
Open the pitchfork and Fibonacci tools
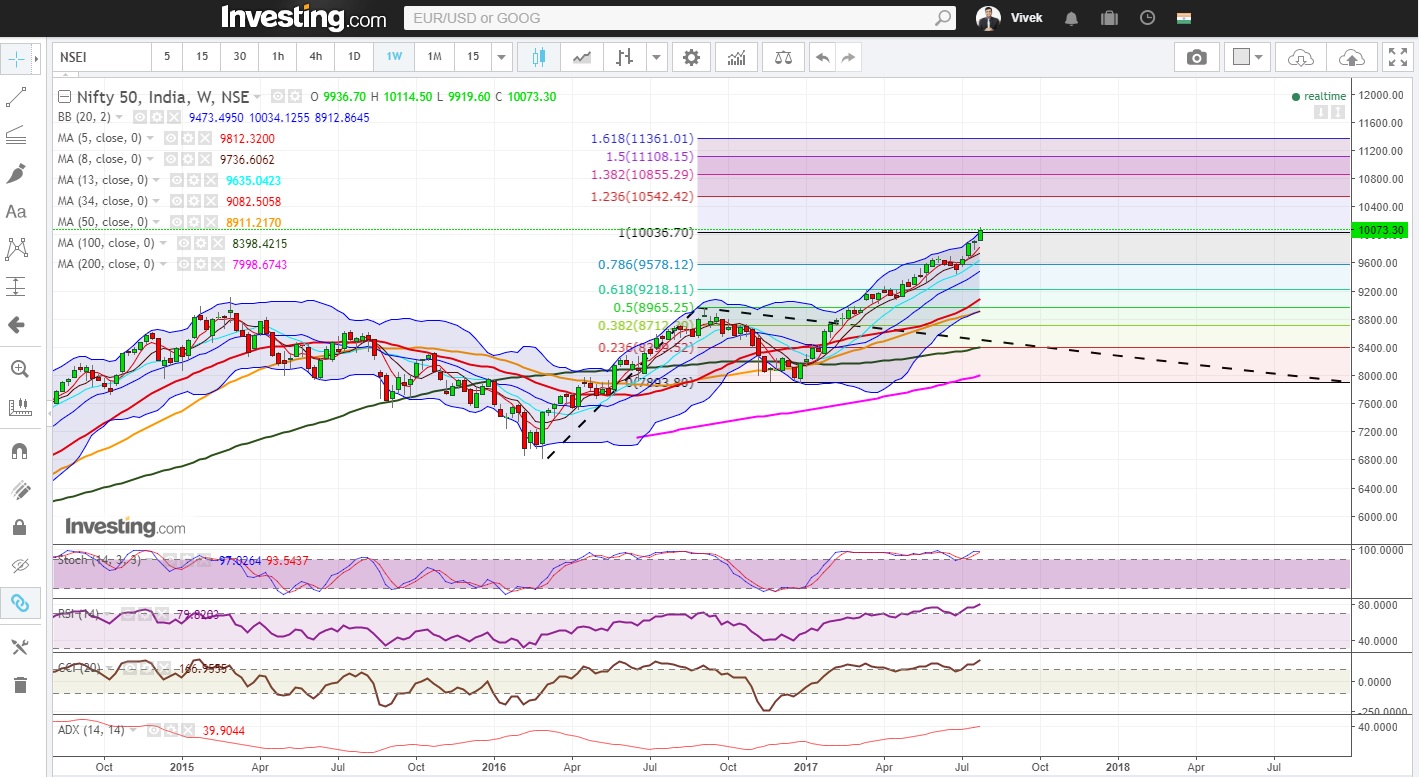[x=16, y=135]
